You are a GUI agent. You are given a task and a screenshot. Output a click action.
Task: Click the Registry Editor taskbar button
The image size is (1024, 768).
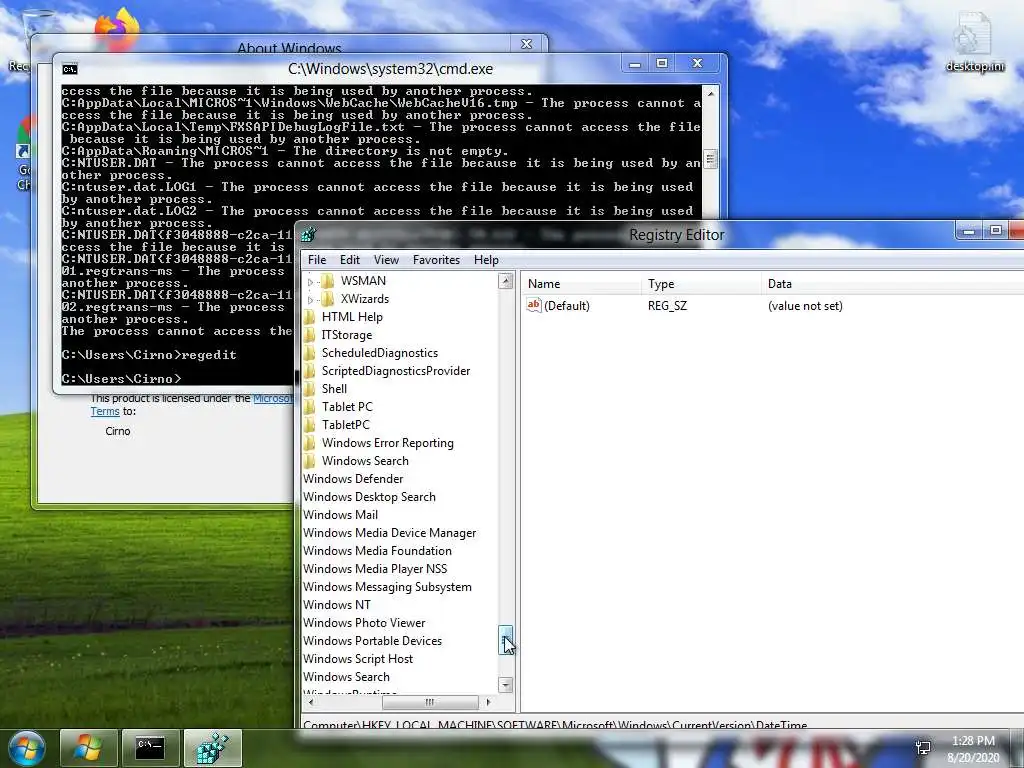[213, 748]
